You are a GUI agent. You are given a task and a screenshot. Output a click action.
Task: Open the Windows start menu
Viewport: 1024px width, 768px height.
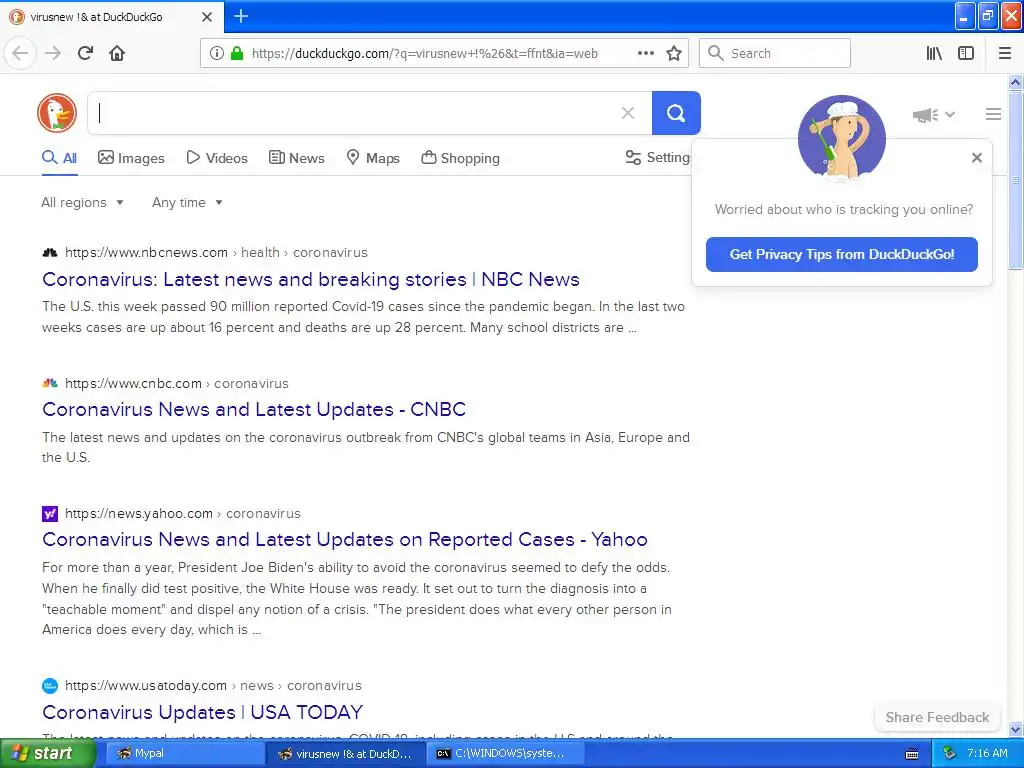click(x=48, y=753)
